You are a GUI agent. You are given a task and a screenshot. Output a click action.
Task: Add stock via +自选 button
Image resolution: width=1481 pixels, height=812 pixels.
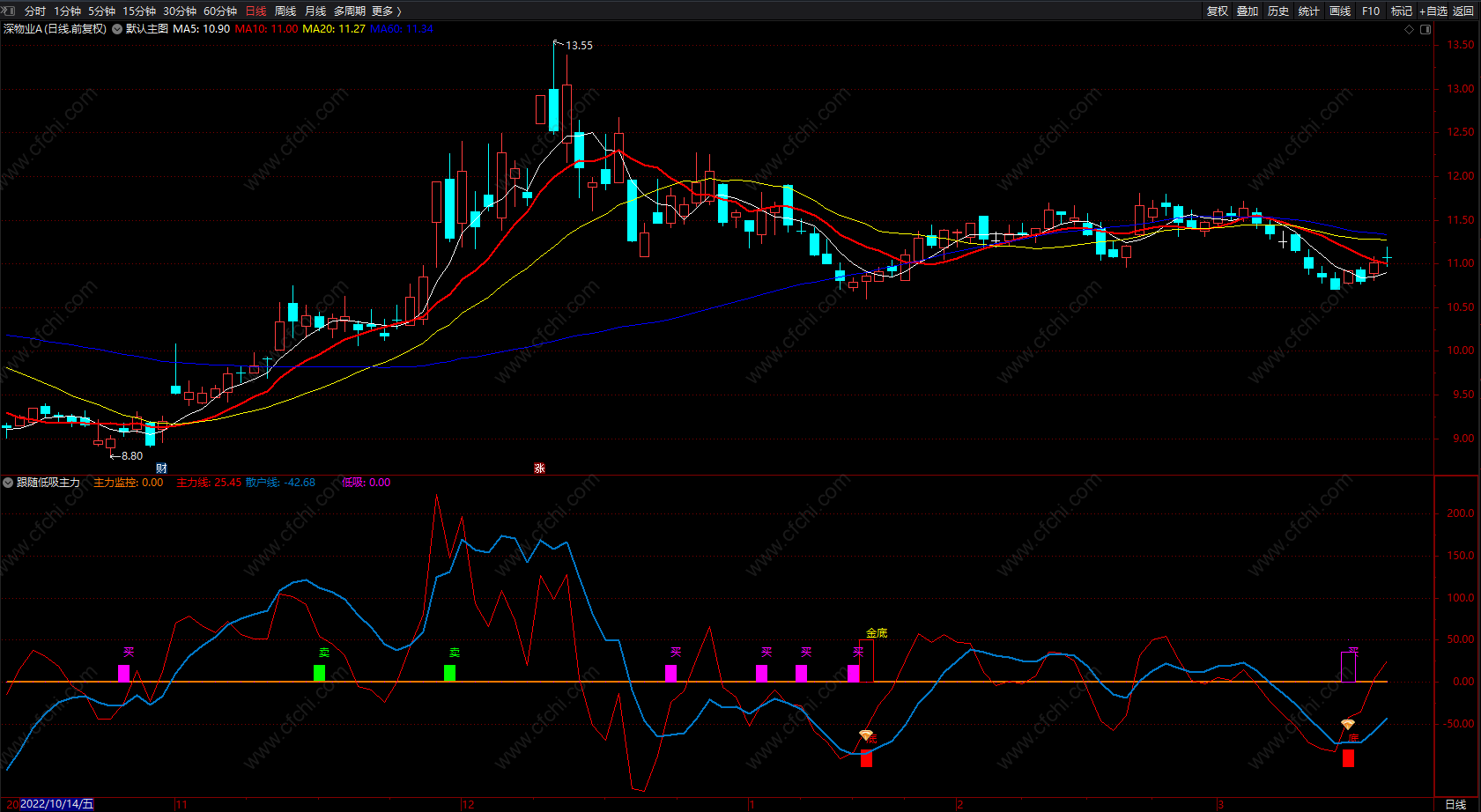tap(1433, 11)
